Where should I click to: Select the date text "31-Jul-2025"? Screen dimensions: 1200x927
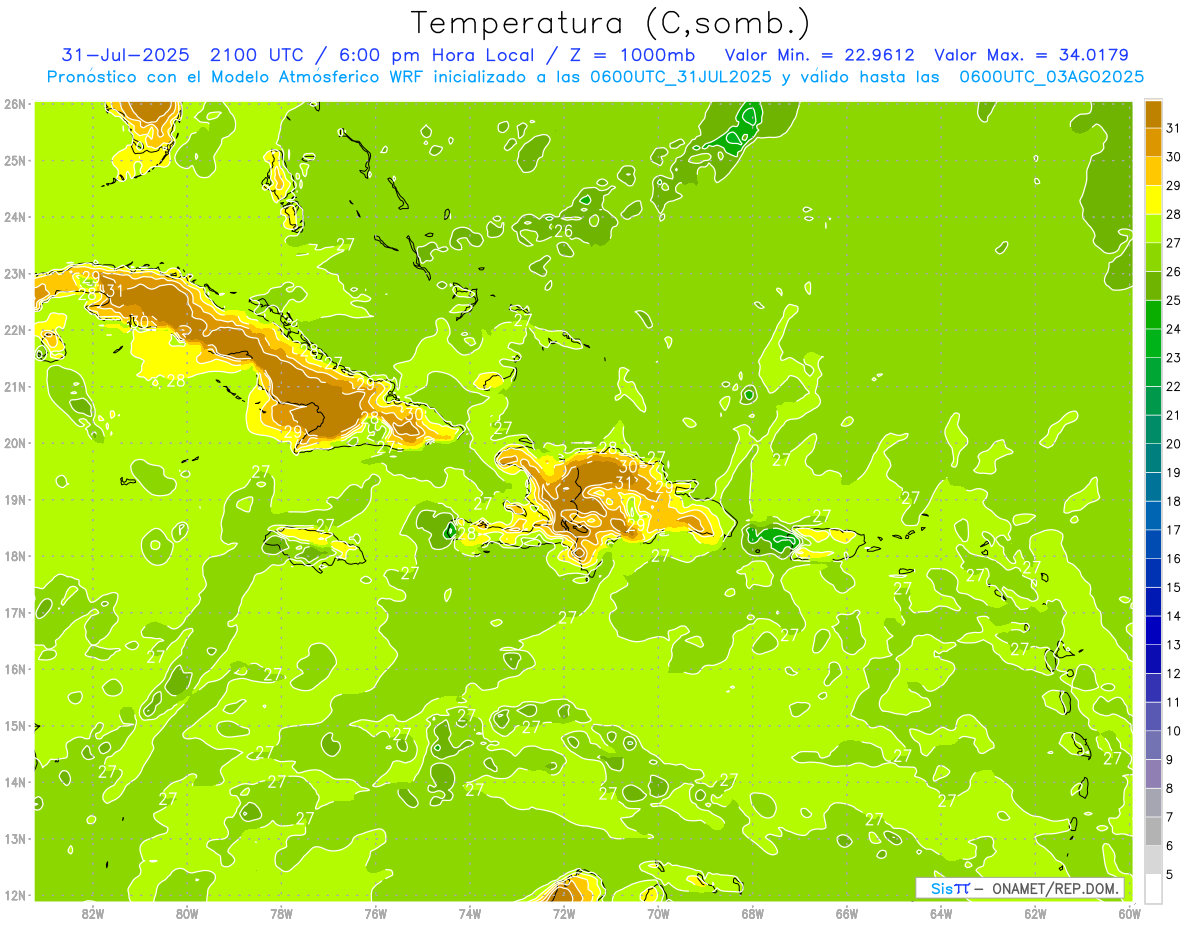click(127, 55)
